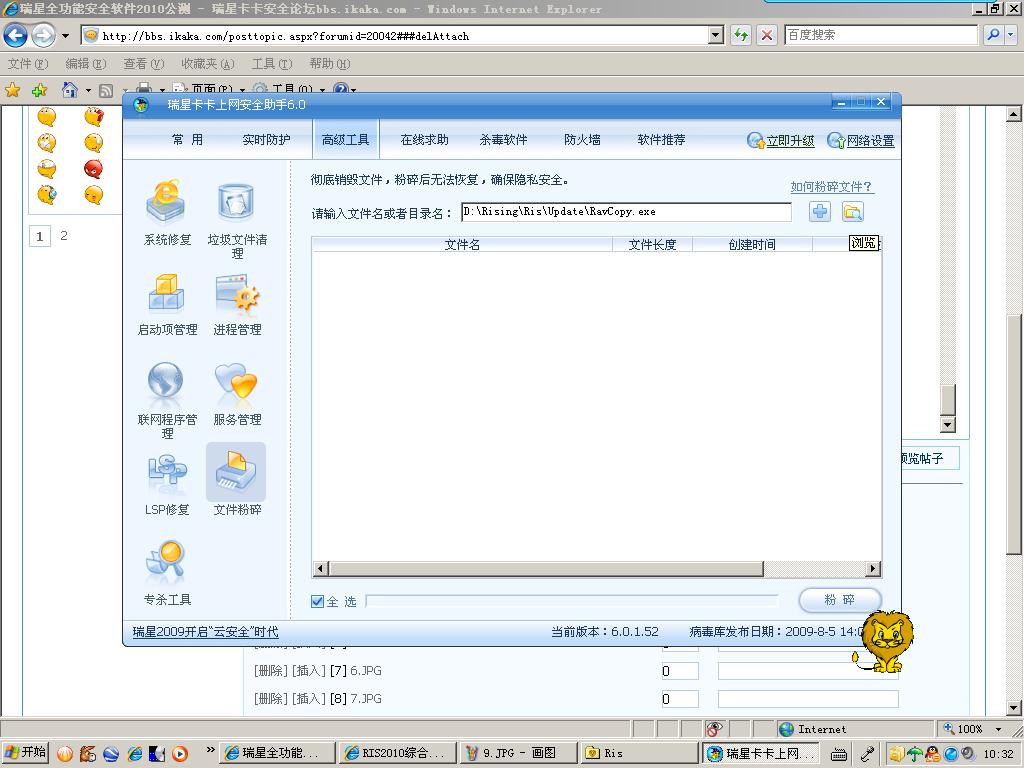The width and height of the screenshot is (1024, 768).
Task: Open the IE 工具(T) menu
Action: tap(272, 63)
